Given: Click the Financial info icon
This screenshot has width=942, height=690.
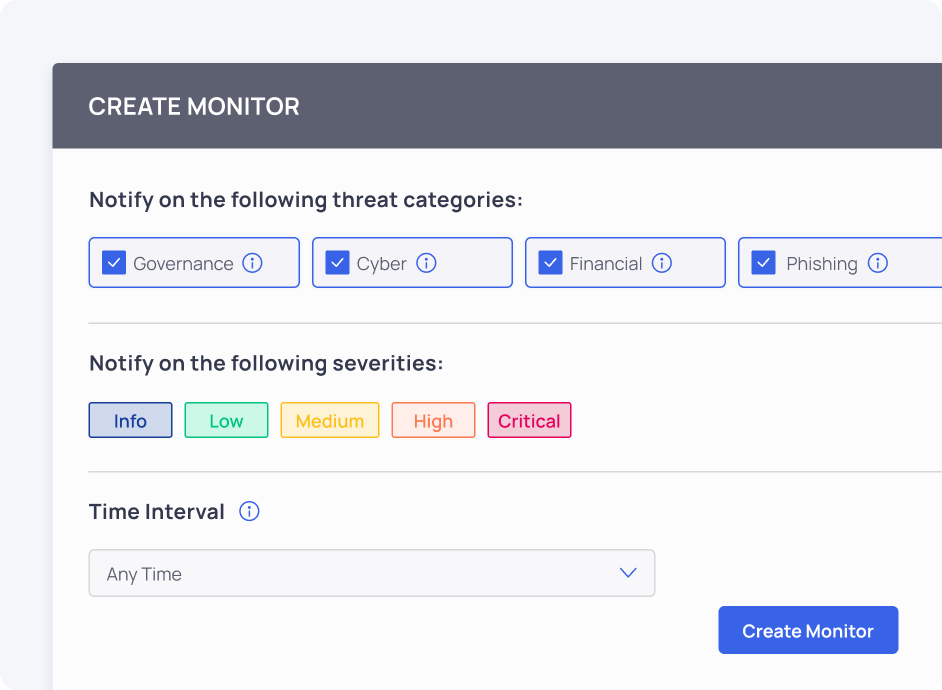Looking at the screenshot, I should coord(662,263).
